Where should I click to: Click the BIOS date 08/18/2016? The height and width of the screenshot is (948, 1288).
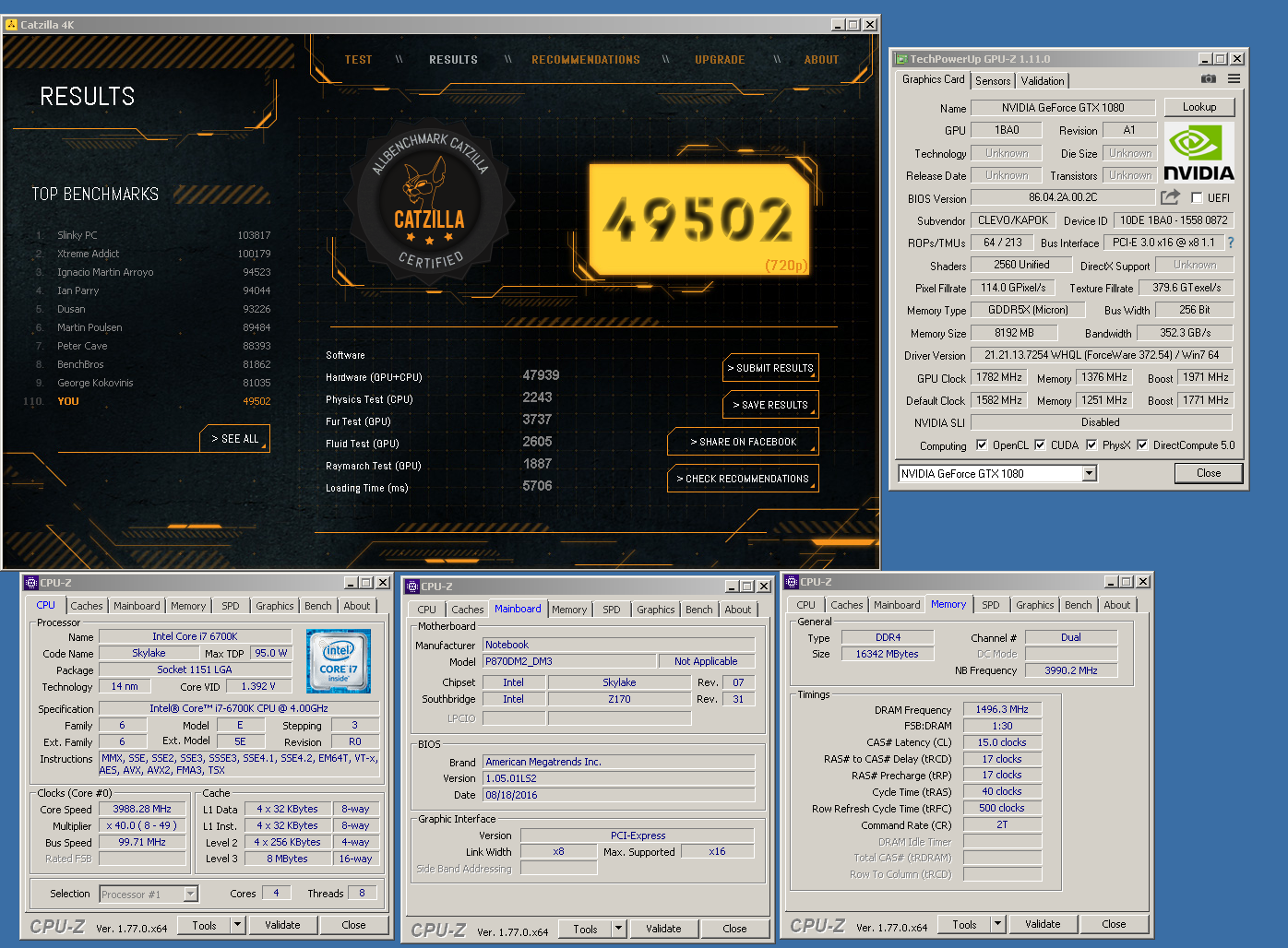619,795
